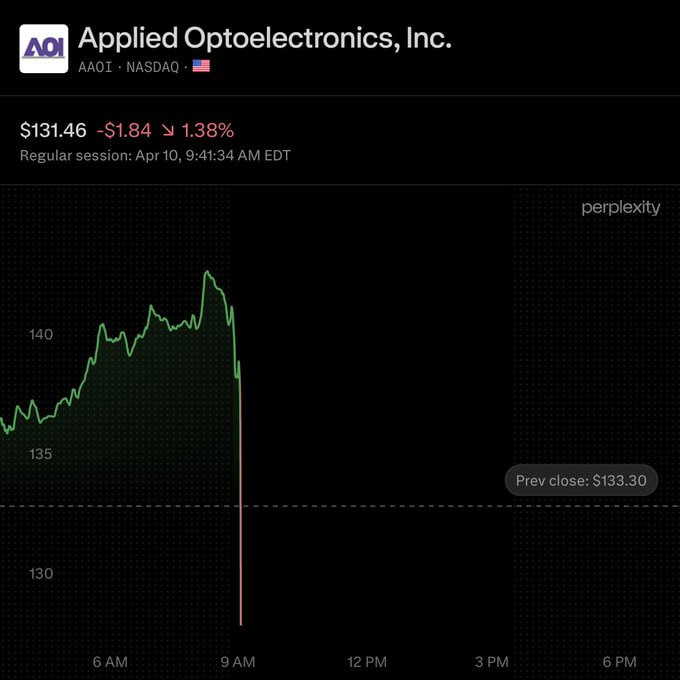680x680 pixels.
Task: Click the 3 PM time axis label
Action: pos(492,662)
